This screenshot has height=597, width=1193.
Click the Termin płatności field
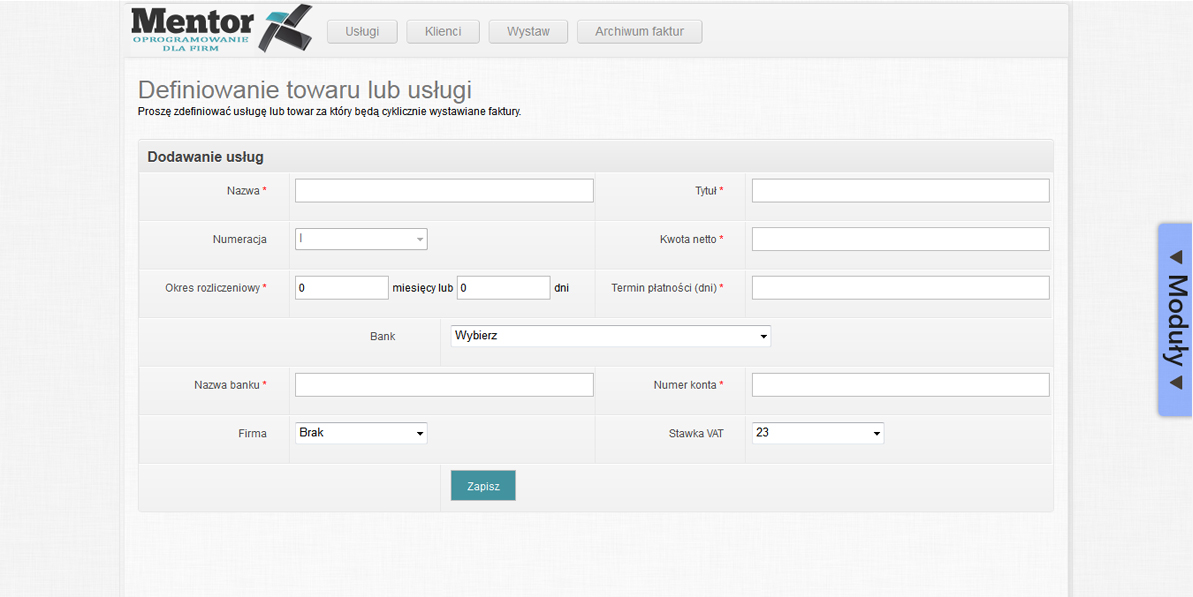[900, 288]
